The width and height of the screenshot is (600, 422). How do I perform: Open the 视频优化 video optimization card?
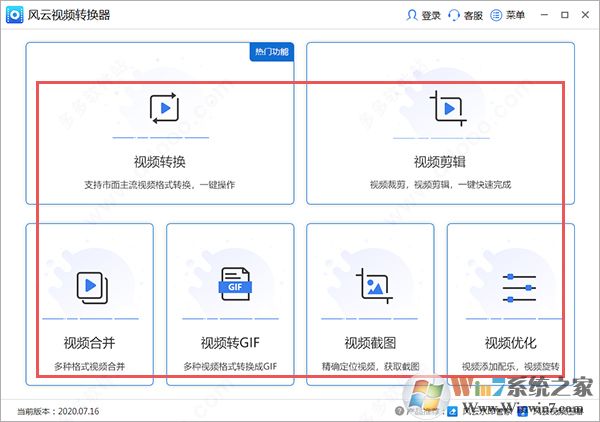tap(511, 304)
